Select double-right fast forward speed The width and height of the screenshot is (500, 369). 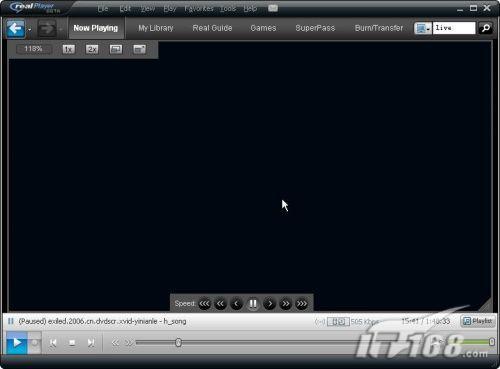(x=286, y=304)
